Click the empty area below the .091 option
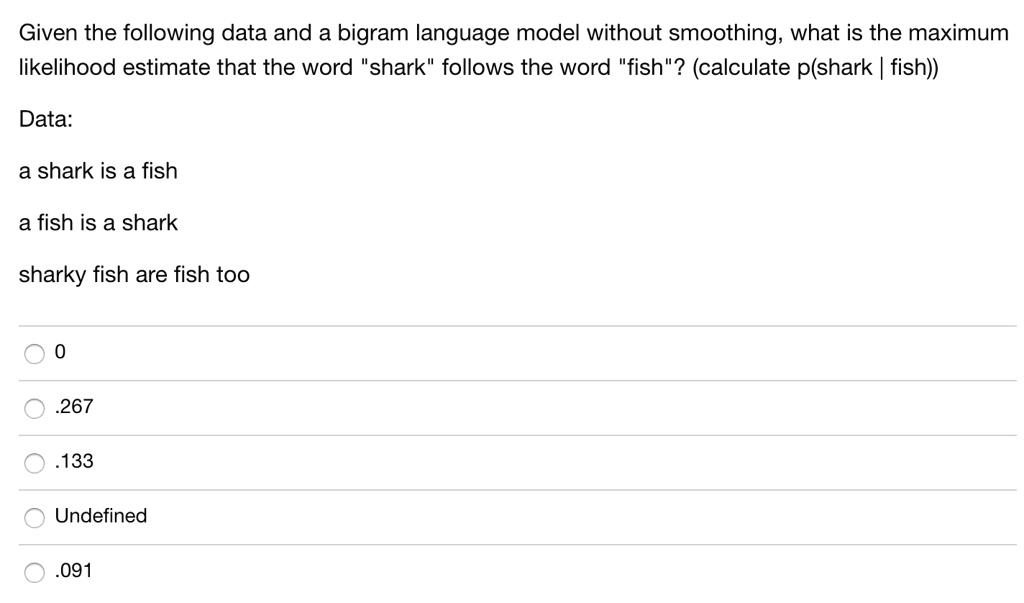The width and height of the screenshot is (1024, 603). [500, 595]
